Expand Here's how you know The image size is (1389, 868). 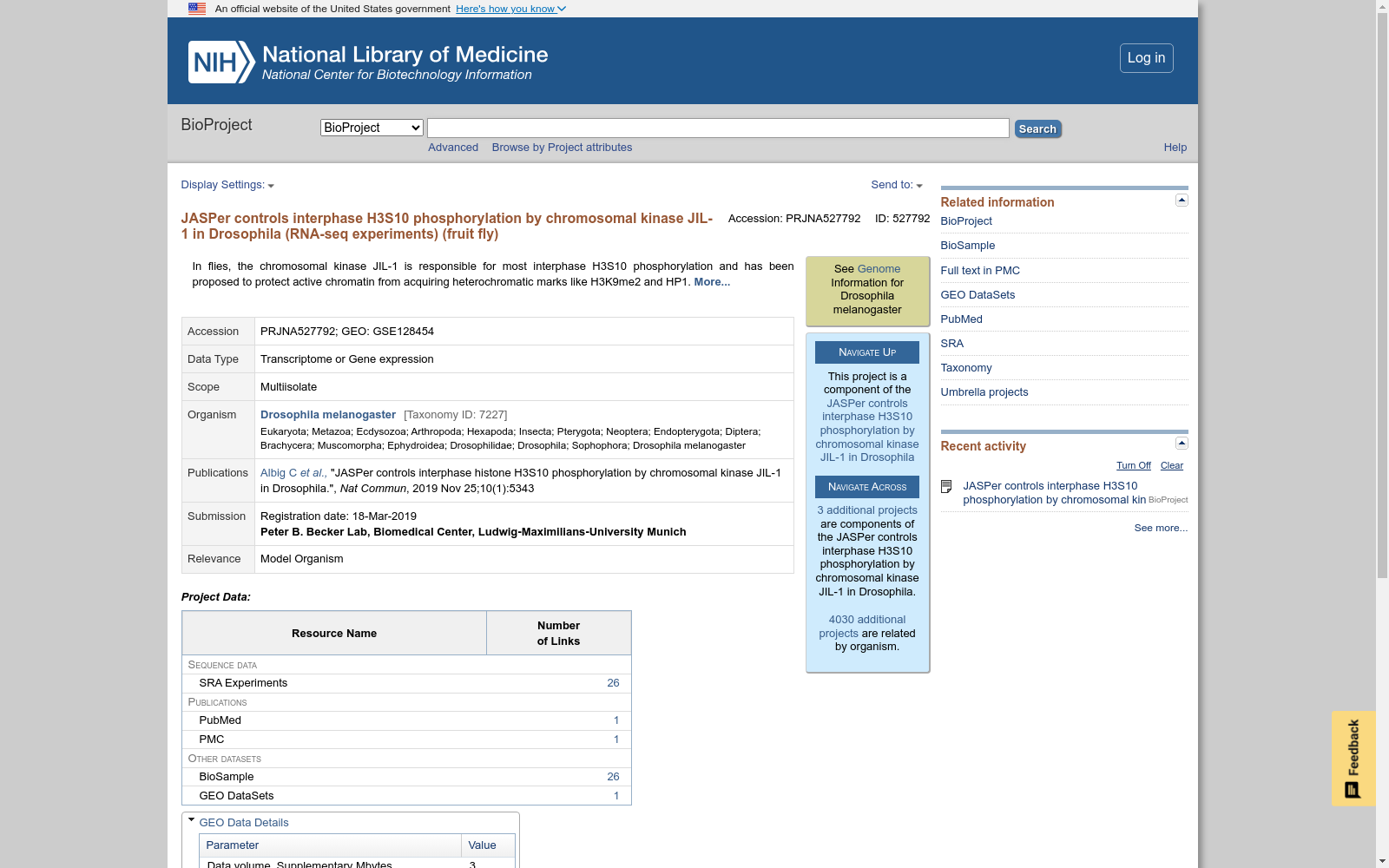pyautogui.click(x=510, y=9)
